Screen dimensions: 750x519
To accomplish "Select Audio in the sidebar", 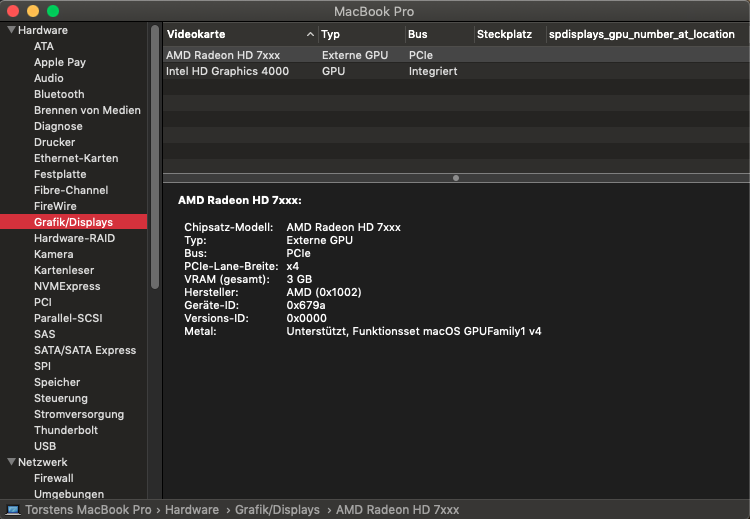I will [48, 78].
